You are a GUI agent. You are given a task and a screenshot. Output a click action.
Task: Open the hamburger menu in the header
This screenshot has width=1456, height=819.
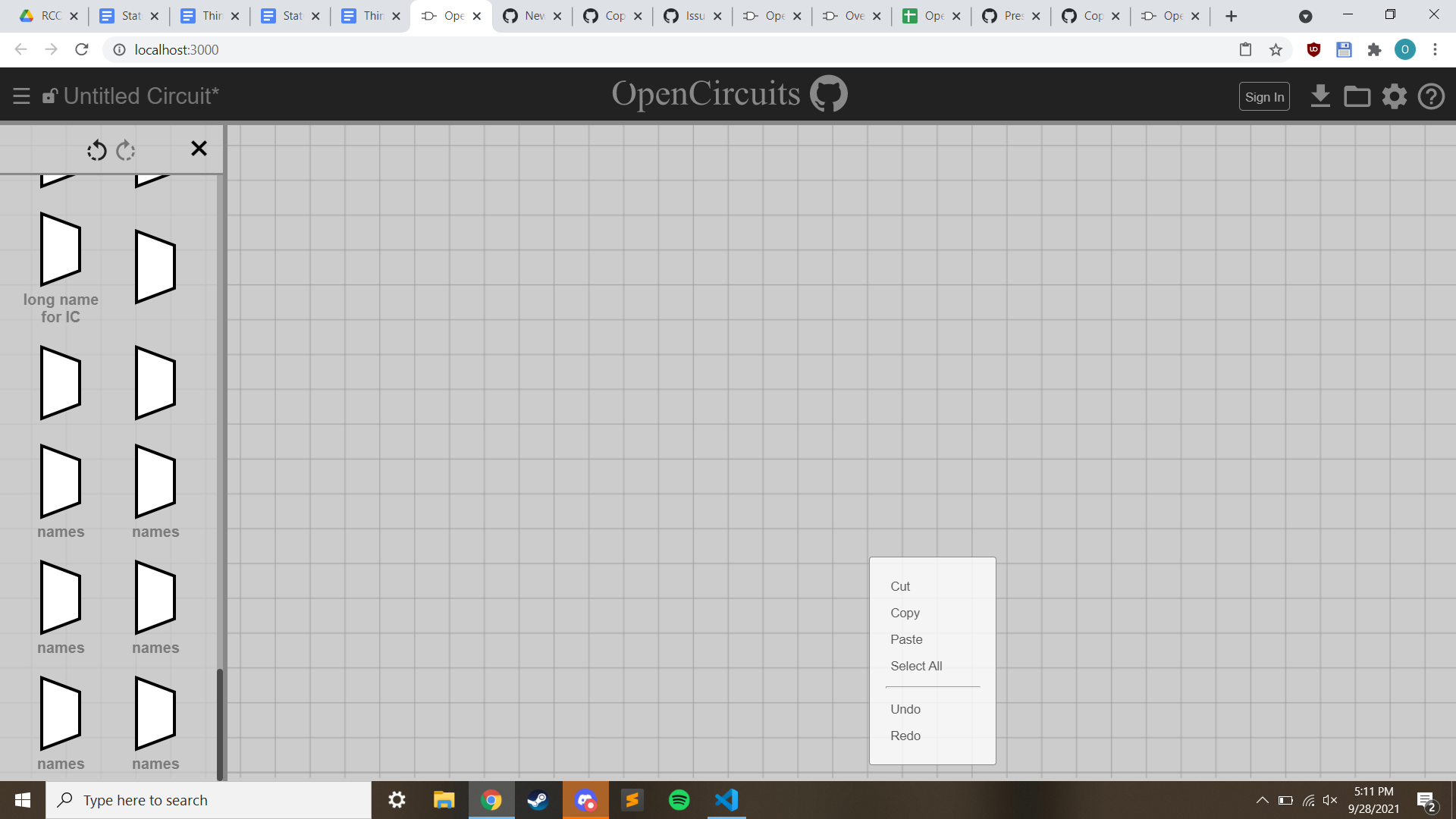(x=20, y=96)
